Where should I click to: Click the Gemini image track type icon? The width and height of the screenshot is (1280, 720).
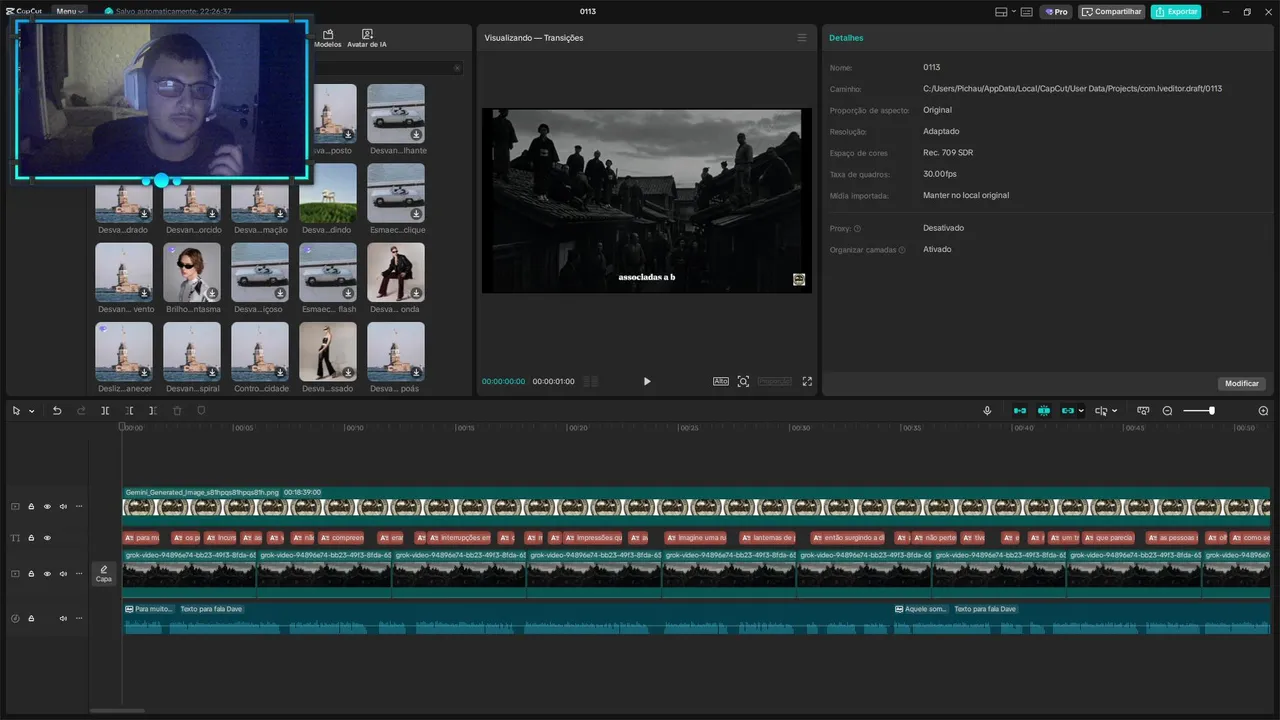[x=15, y=507]
